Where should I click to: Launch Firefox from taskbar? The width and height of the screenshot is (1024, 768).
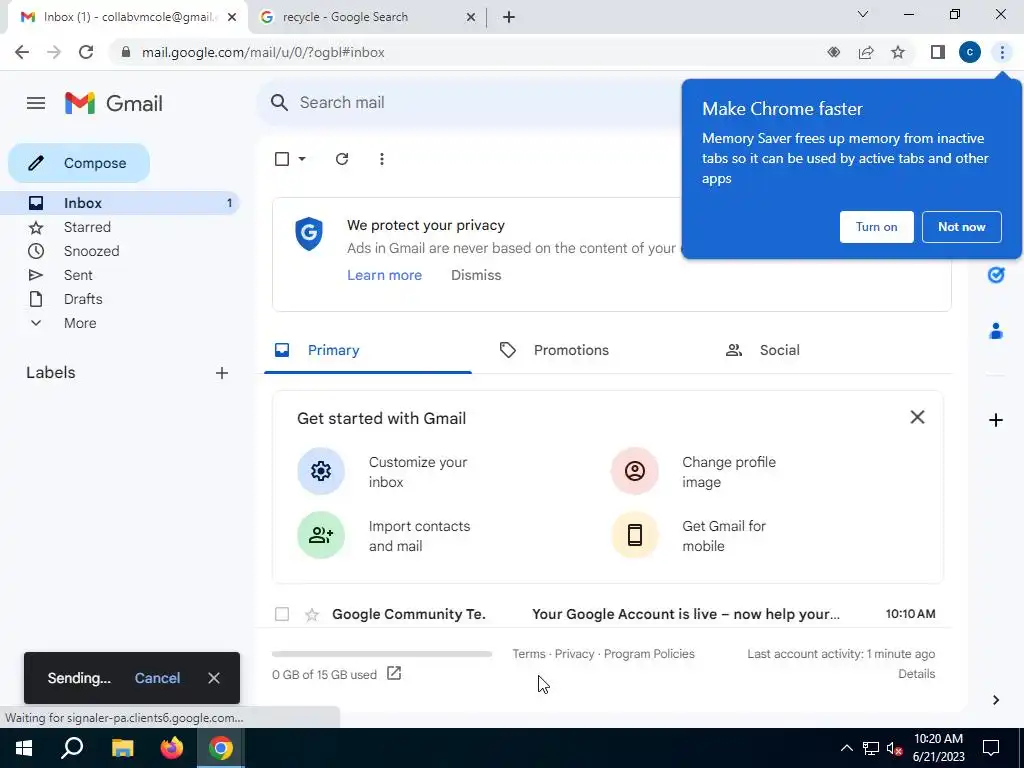coord(172,748)
